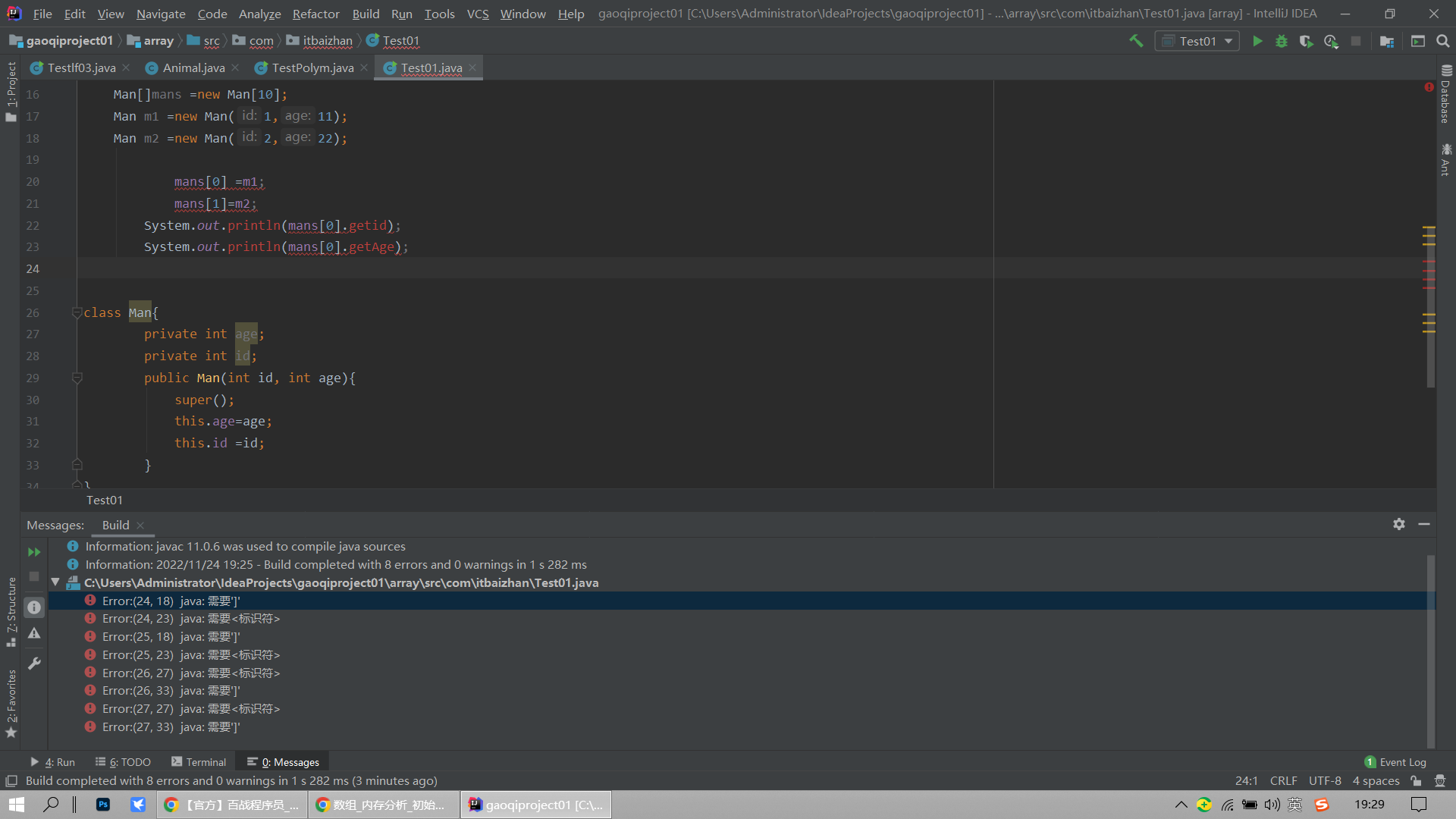Image resolution: width=1456 pixels, height=819 pixels.
Task: Open the Ant tool window
Action: [x=1446, y=160]
